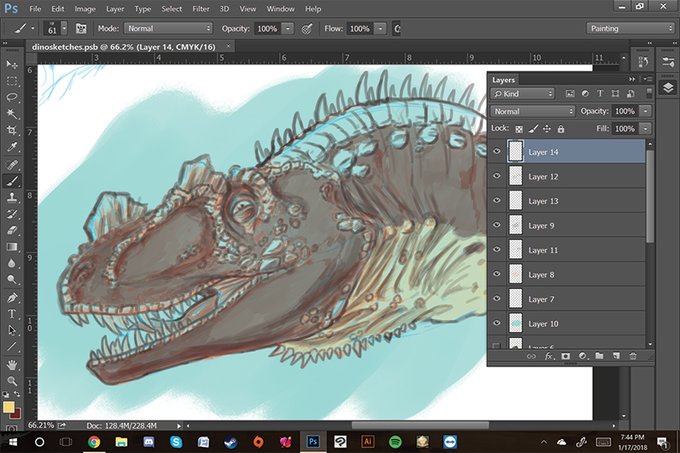The height and width of the screenshot is (453, 680).
Task: Pick the Eyedropper tool
Action: click(13, 147)
